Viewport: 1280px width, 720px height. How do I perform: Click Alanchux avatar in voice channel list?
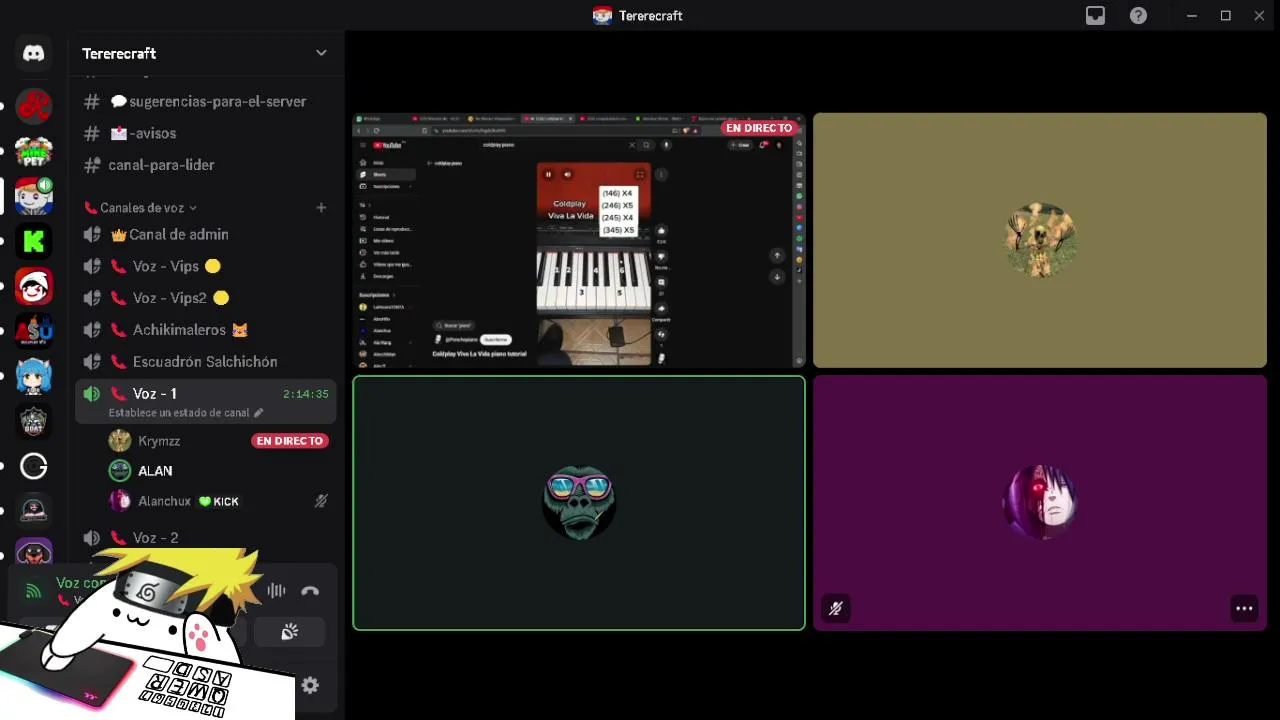[120, 501]
